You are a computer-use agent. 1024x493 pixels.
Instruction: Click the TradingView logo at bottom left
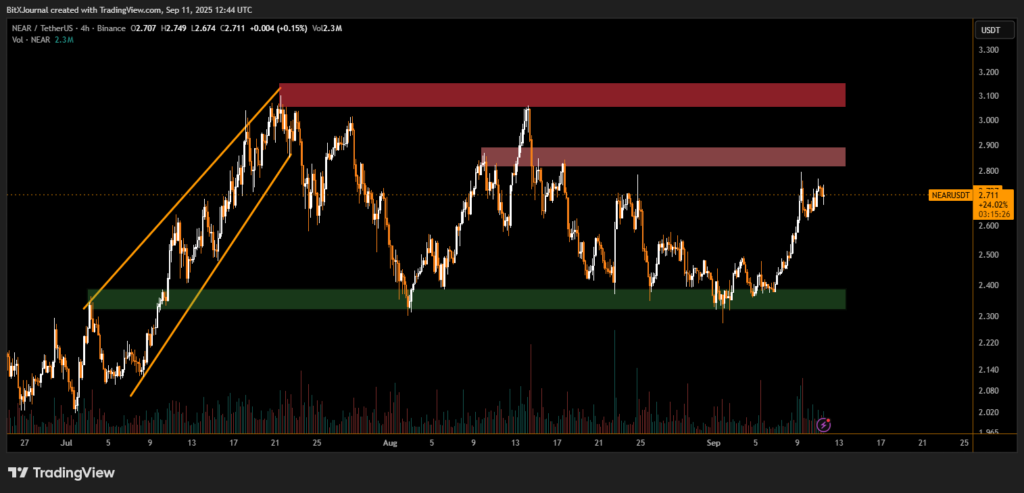(62, 472)
